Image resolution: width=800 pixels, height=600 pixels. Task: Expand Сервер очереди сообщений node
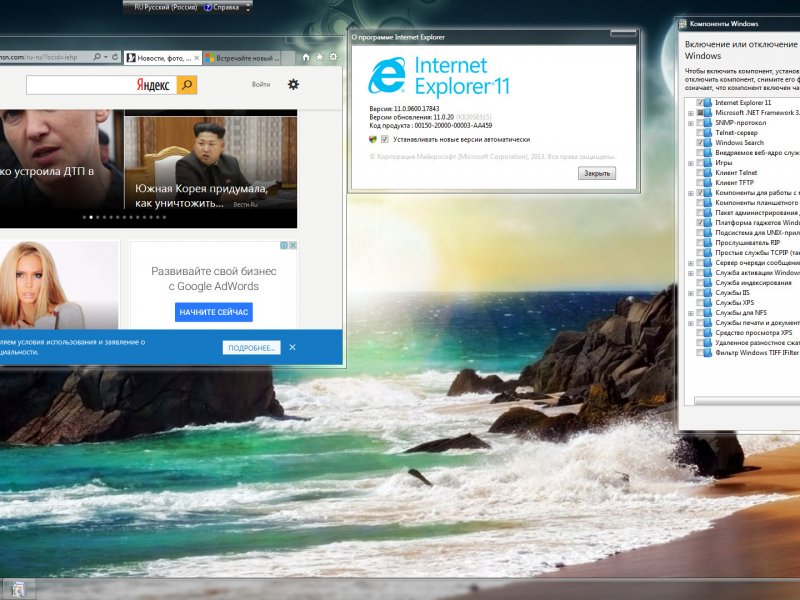(691, 263)
